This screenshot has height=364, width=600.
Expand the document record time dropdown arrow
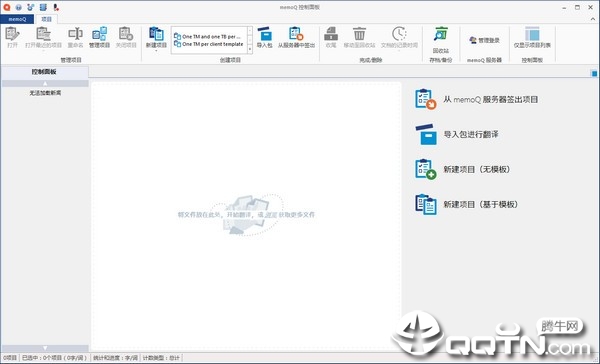399,51
